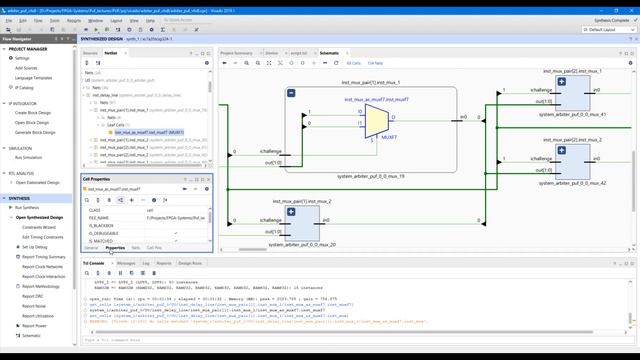Click the remove (minus) icon in schematic toolbar
Screen dimensions: 640x360
[x=325, y=63]
